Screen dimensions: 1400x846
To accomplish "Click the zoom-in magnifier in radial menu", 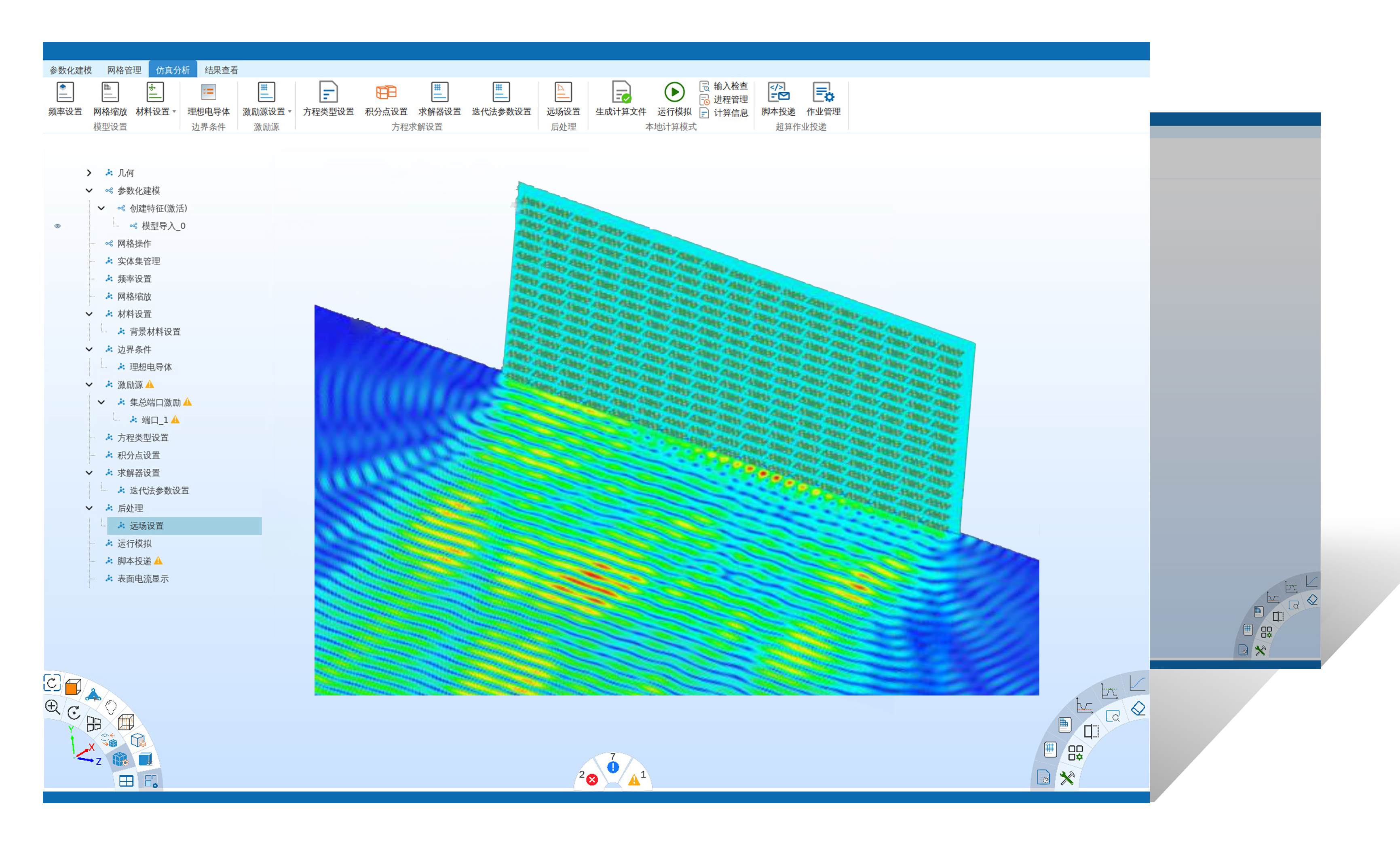I will point(52,706).
